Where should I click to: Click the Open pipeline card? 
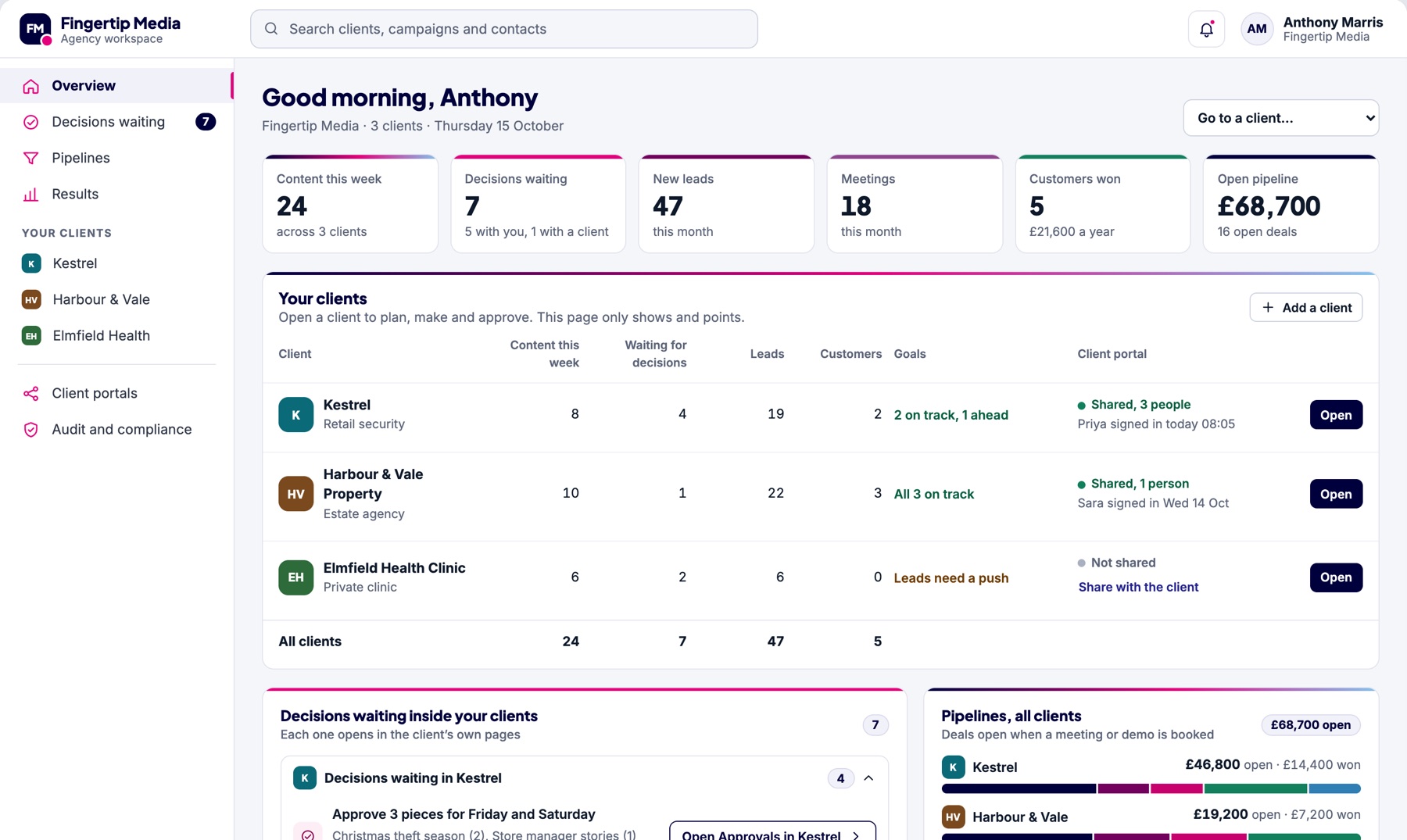coord(1291,204)
